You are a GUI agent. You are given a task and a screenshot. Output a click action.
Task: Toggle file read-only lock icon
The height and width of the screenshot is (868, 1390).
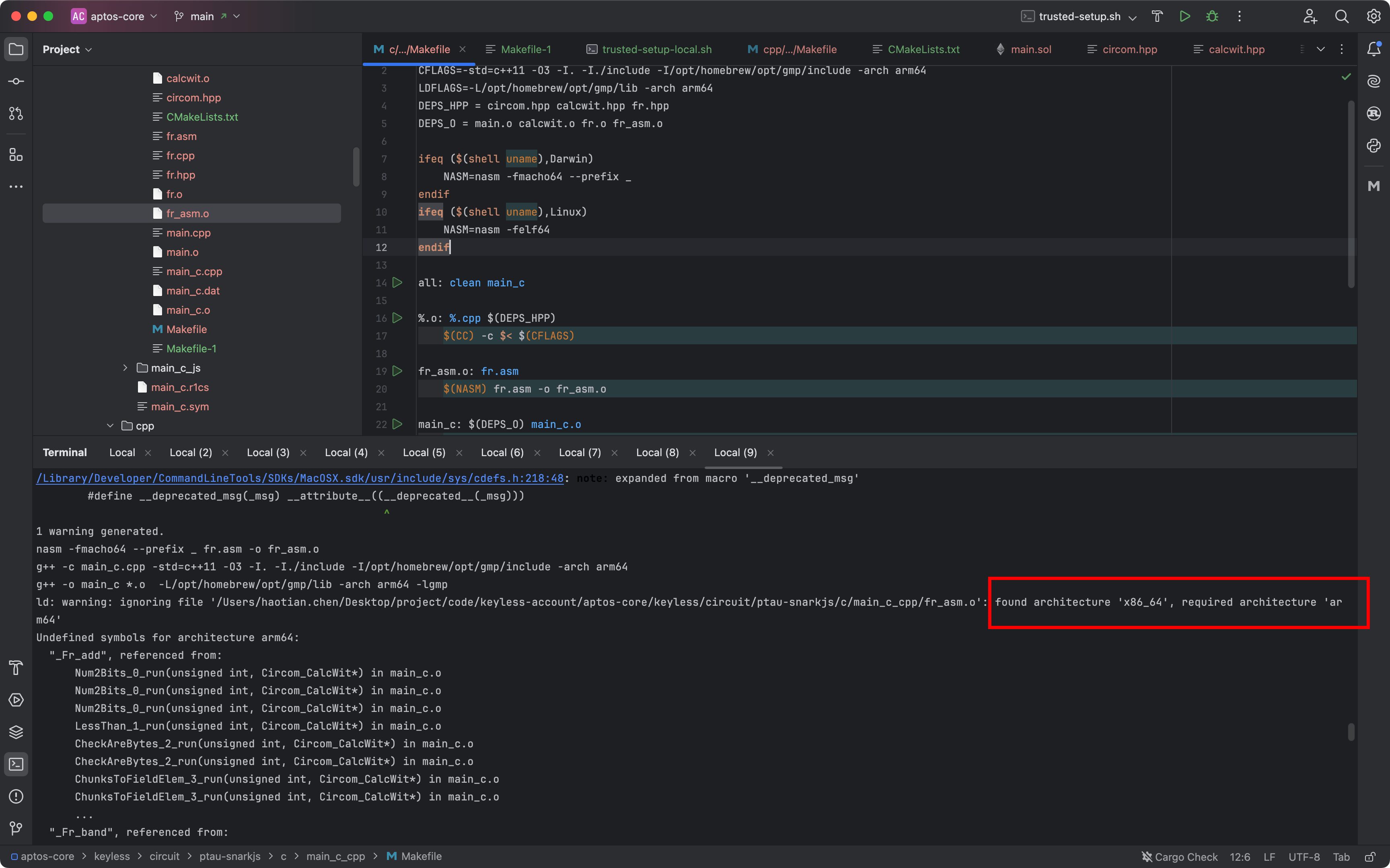coord(1370,856)
